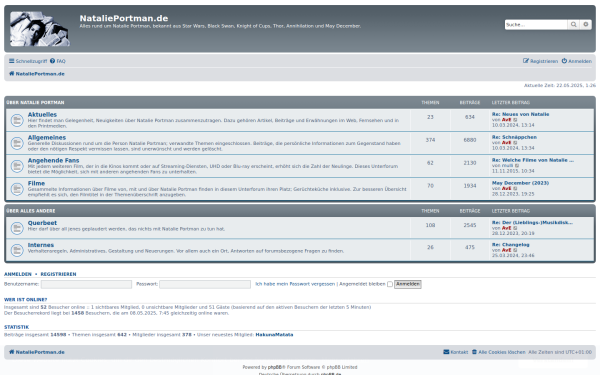Screen dimensions: 600x375
Task: Click the Angehende Fans forum folder icon
Action: pos(17,166)
